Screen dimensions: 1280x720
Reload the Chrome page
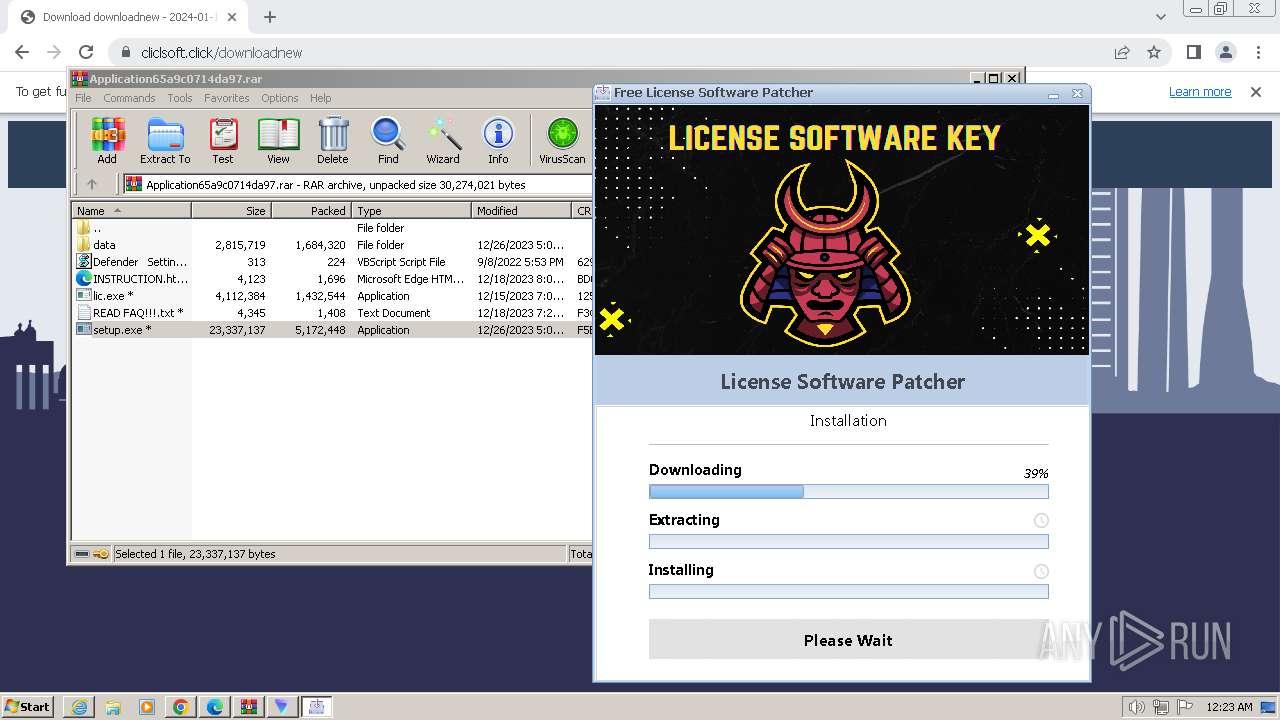click(86, 52)
